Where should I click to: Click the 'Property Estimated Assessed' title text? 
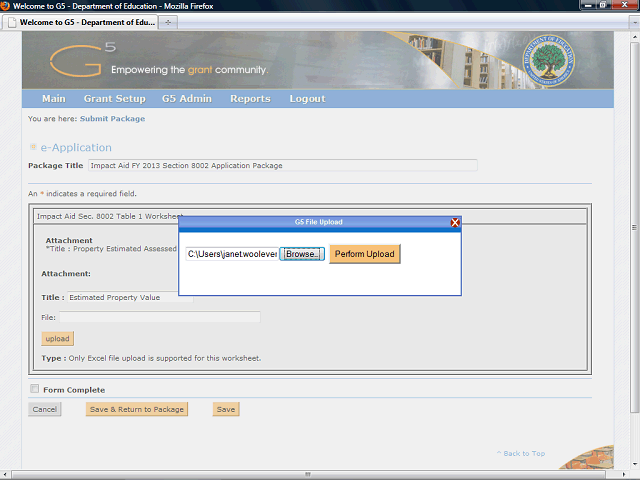pyautogui.click(x=124, y=249)
